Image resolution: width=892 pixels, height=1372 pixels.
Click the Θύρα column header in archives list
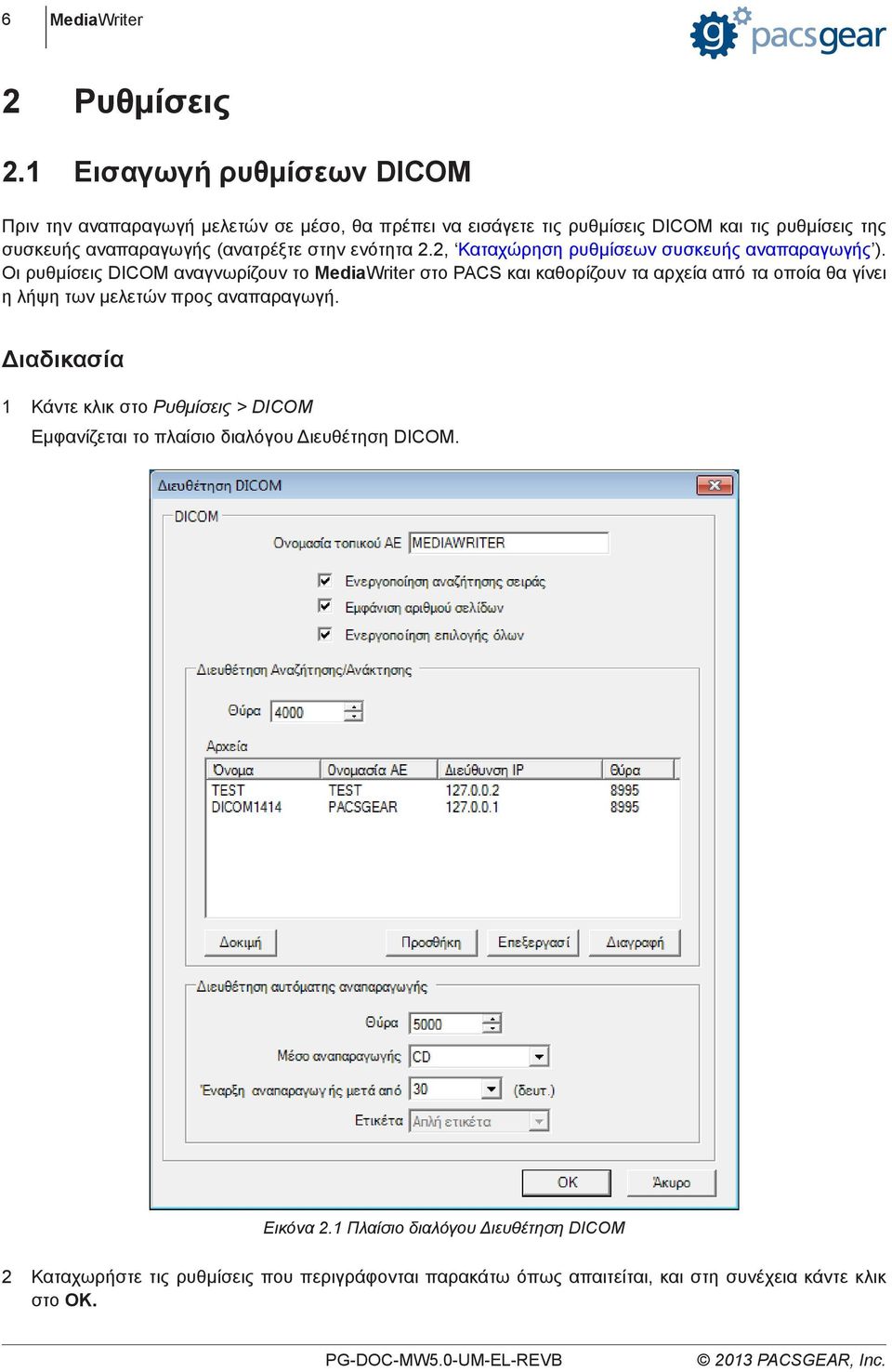pyautogui.click(x=640, y=770)
